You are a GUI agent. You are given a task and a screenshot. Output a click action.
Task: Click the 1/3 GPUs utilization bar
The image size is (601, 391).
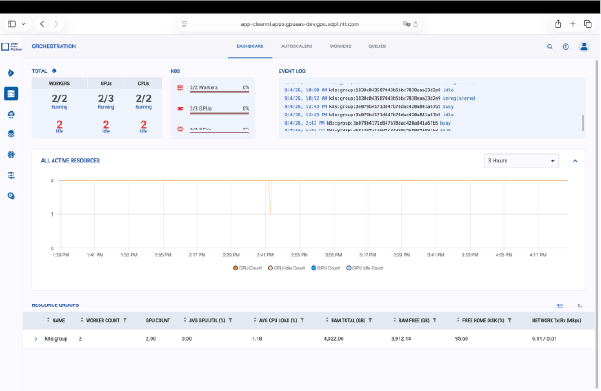pos(219,113)
